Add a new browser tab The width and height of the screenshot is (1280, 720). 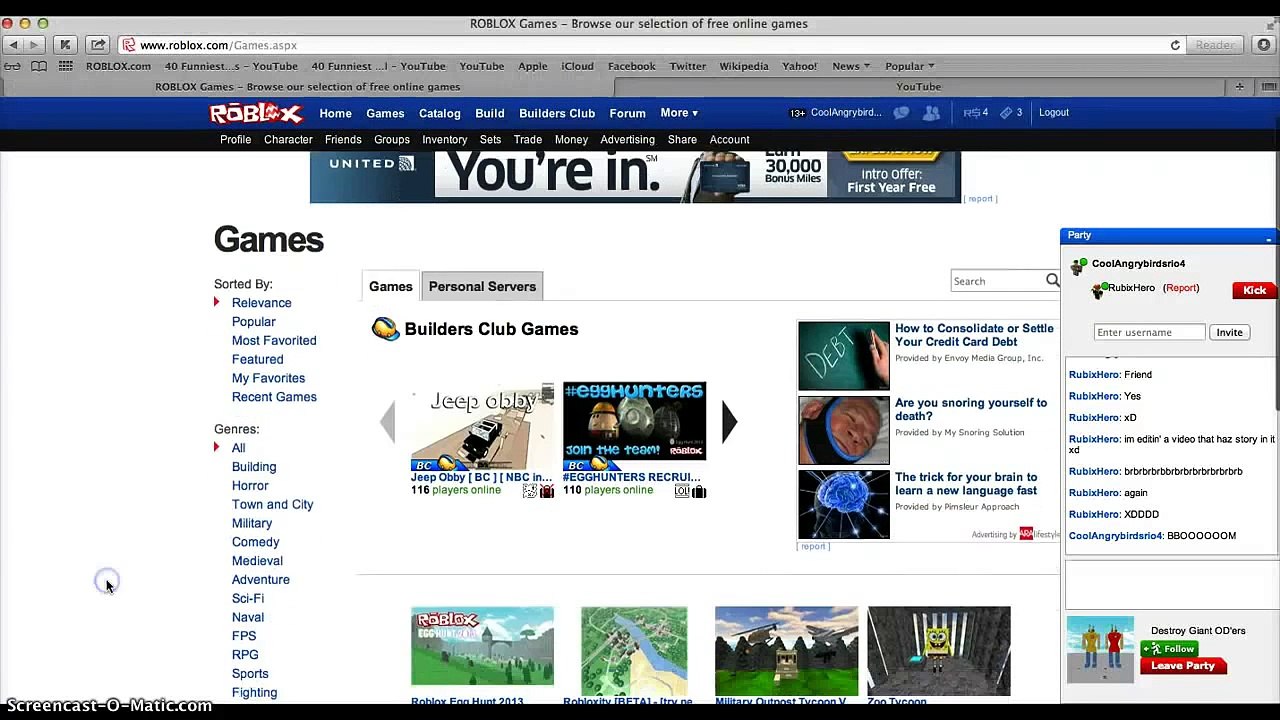pyautogui.click(x=1240, y=87)
